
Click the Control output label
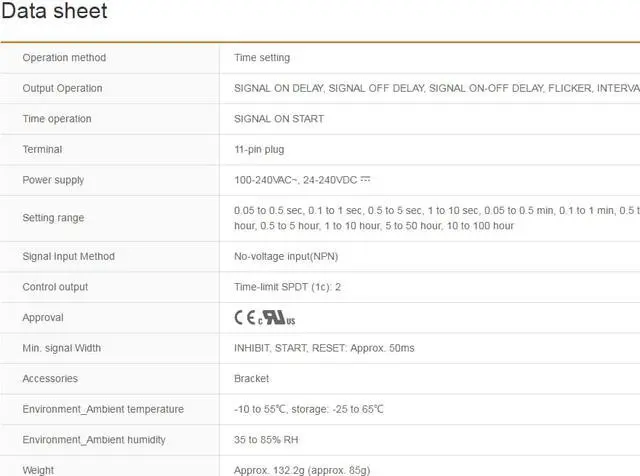56,287
